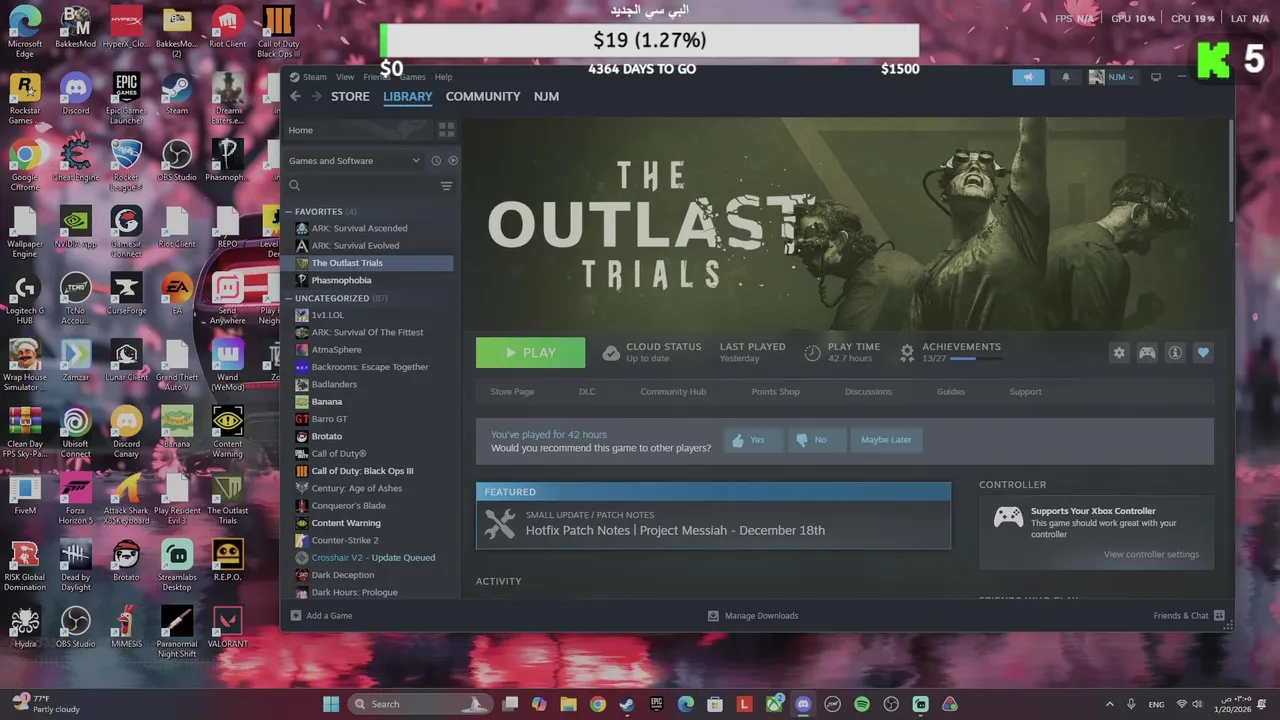Open the Discussions tab
This screenshot has width=1280, height=720.
pos(868,392)
